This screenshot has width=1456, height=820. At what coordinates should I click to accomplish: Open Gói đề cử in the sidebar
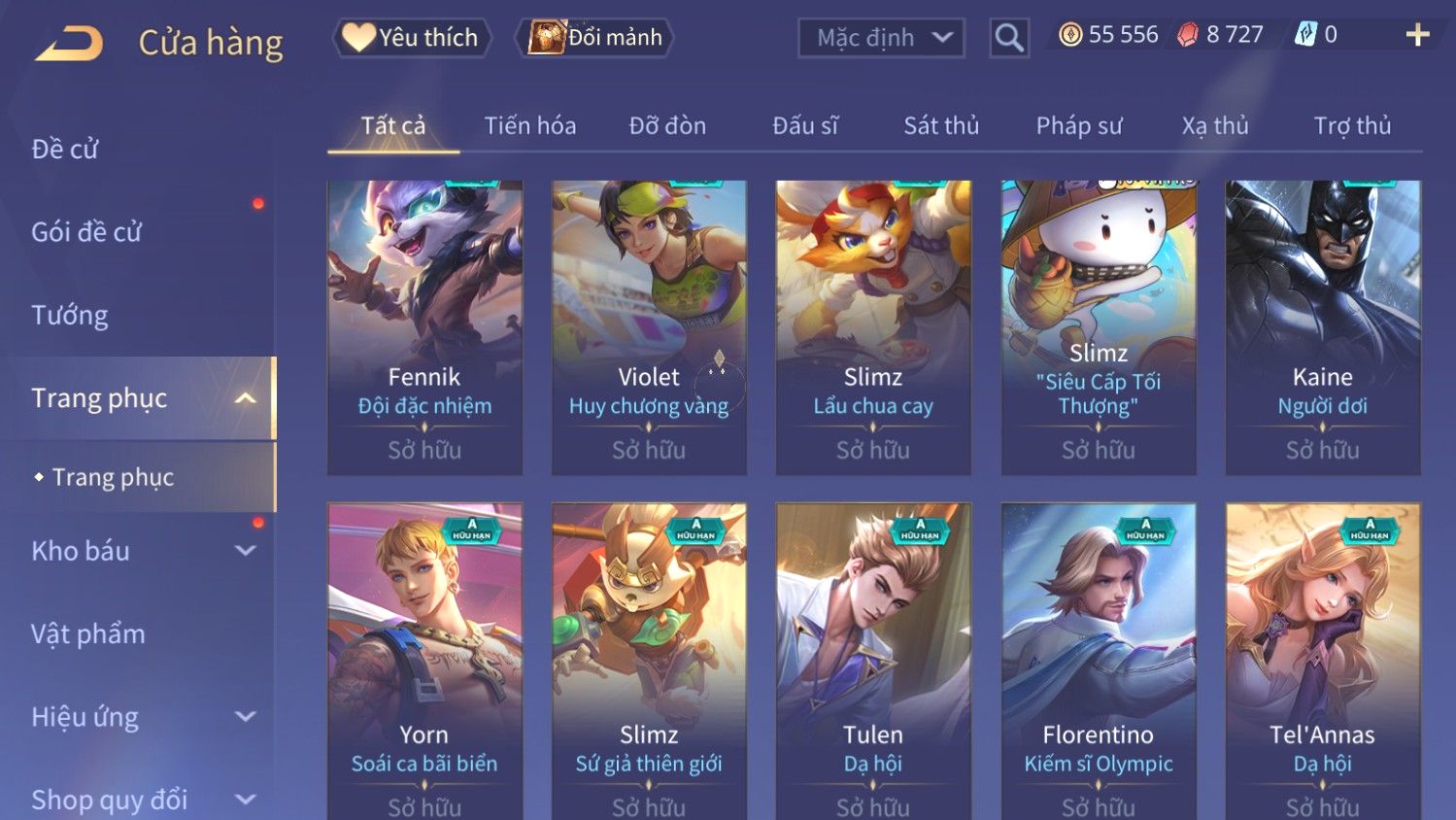[x=86, y=232]
